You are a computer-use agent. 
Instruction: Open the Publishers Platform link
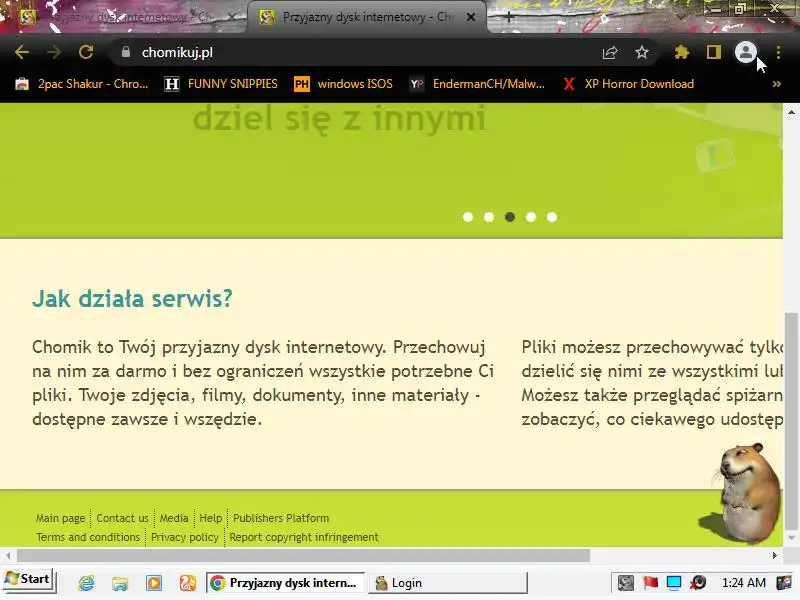(x=281, y=518)
